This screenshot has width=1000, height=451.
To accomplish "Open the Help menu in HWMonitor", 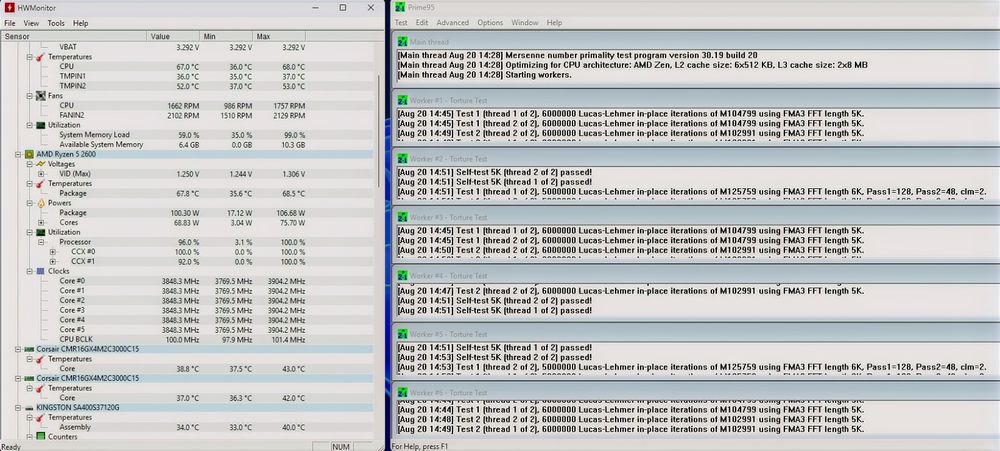I will tap(80, 23).
